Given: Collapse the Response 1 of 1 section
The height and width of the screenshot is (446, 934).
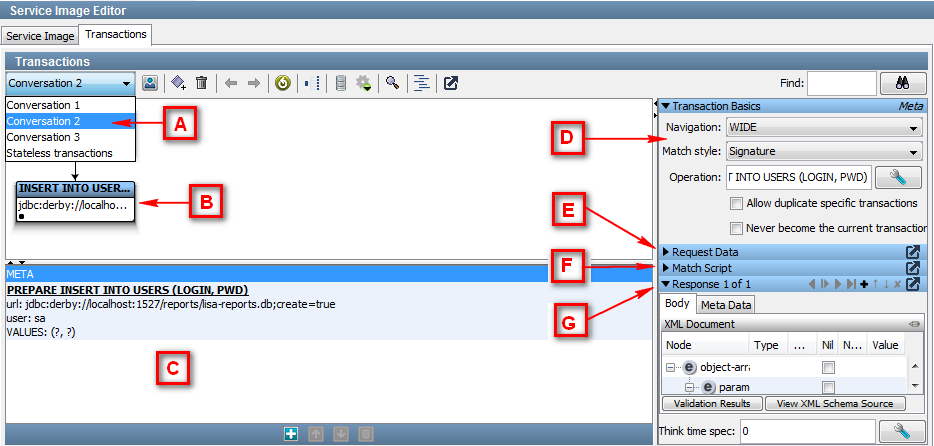Looking at the screenshot, I should [x=666, y=284].
